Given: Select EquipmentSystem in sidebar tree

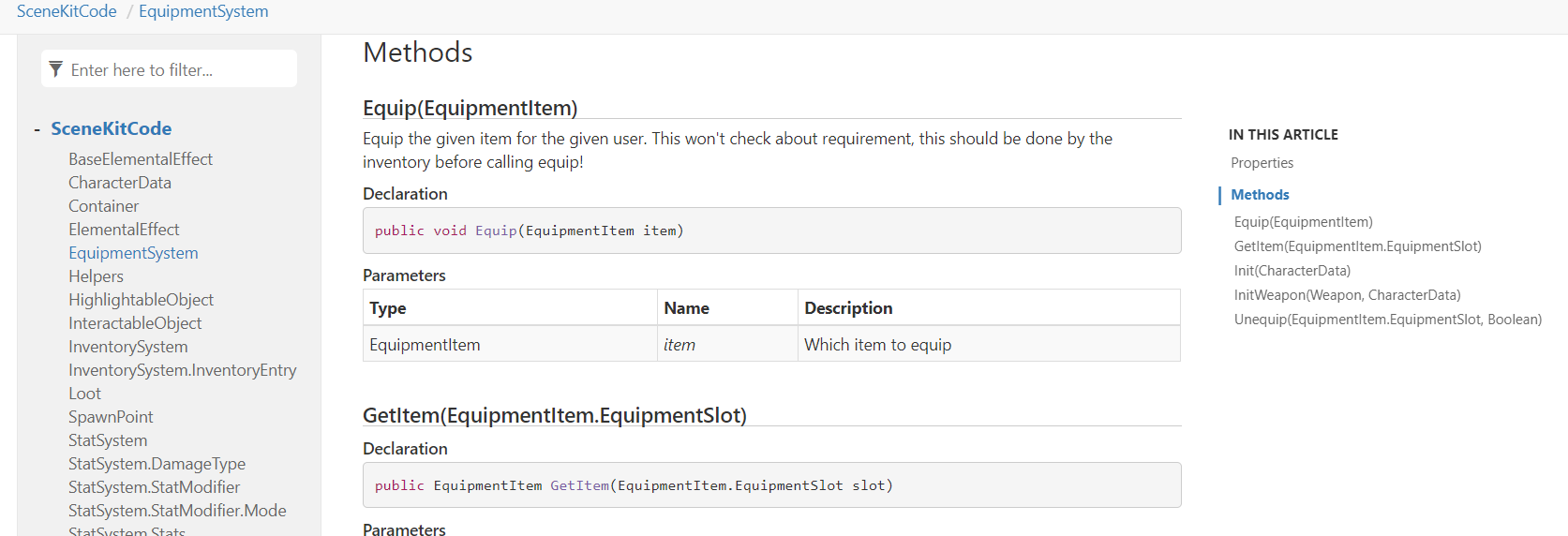Looking at the screenshot, I should [133, 253].
